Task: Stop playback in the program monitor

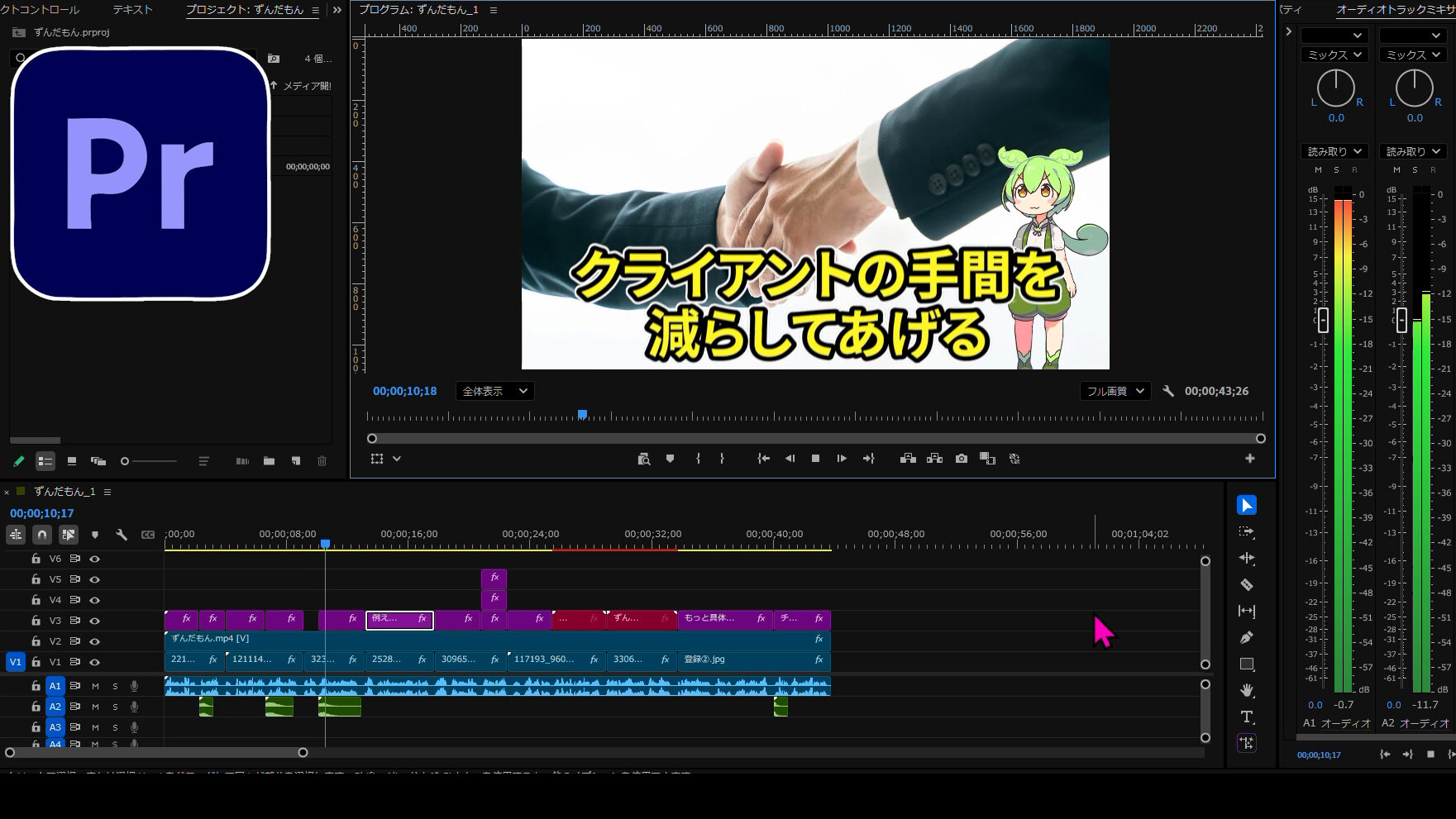Action: [815, 459]
